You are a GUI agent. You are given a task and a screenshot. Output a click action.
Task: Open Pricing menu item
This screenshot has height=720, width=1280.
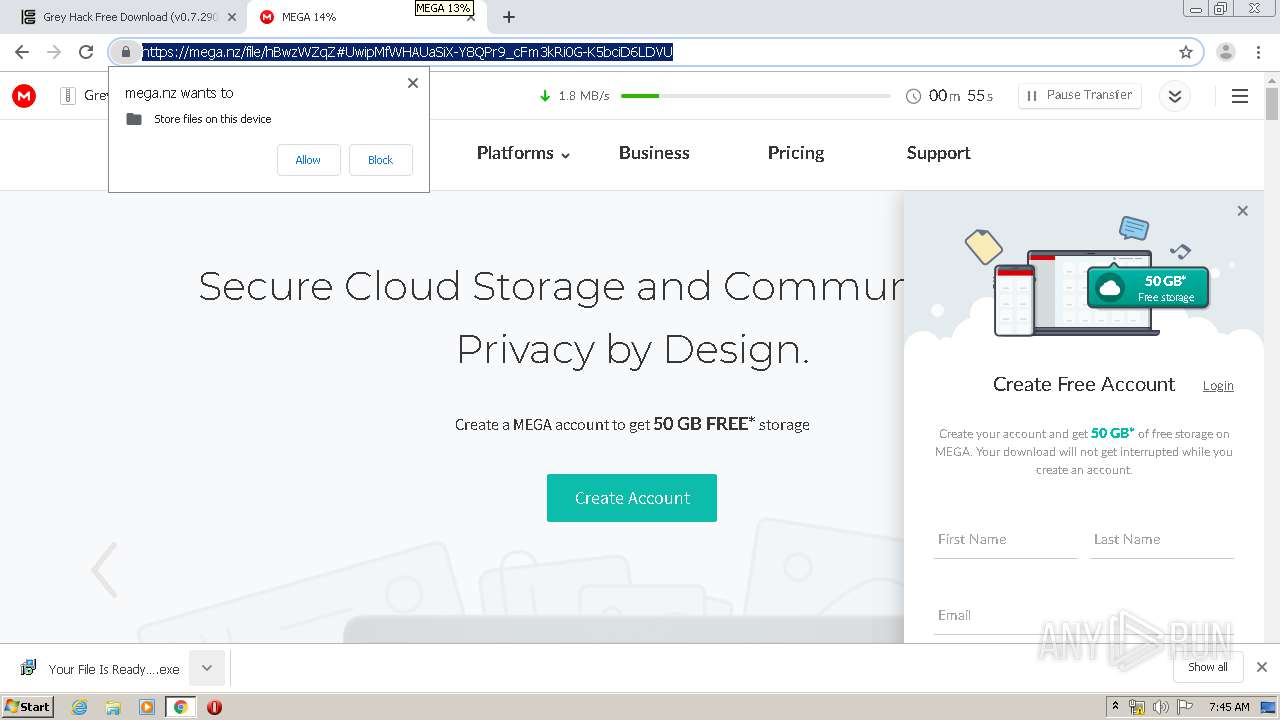click(796, 153)
